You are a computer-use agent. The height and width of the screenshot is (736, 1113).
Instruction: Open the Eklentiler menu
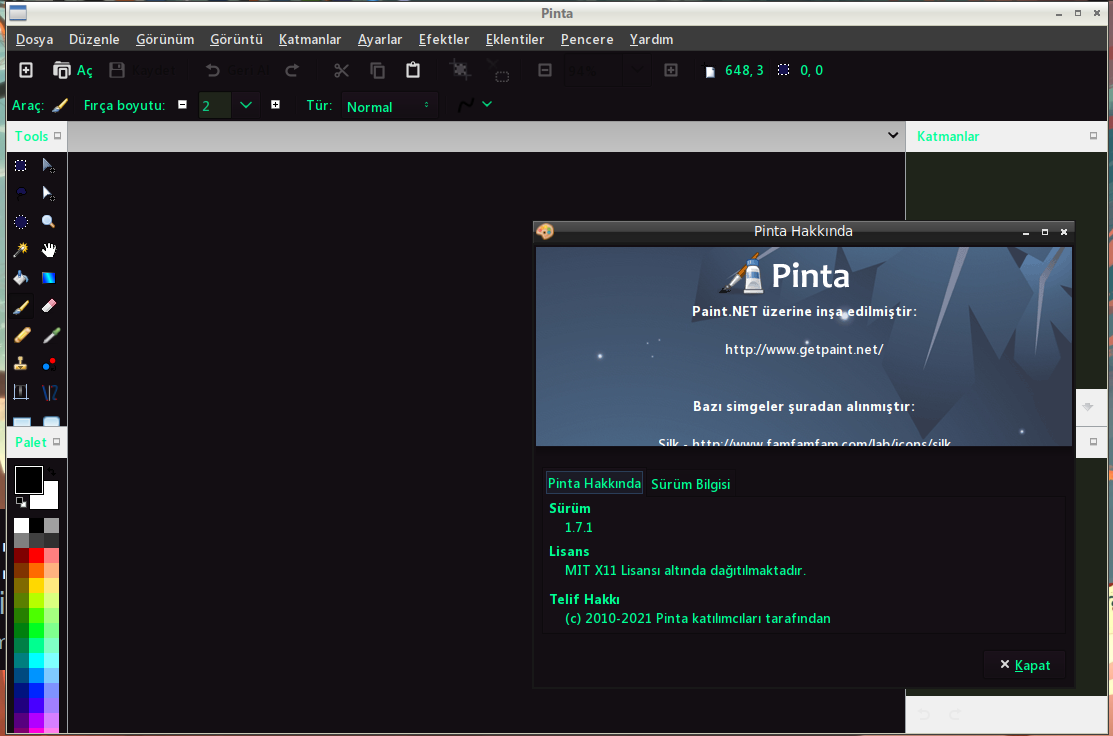click(x=515, y=40)
